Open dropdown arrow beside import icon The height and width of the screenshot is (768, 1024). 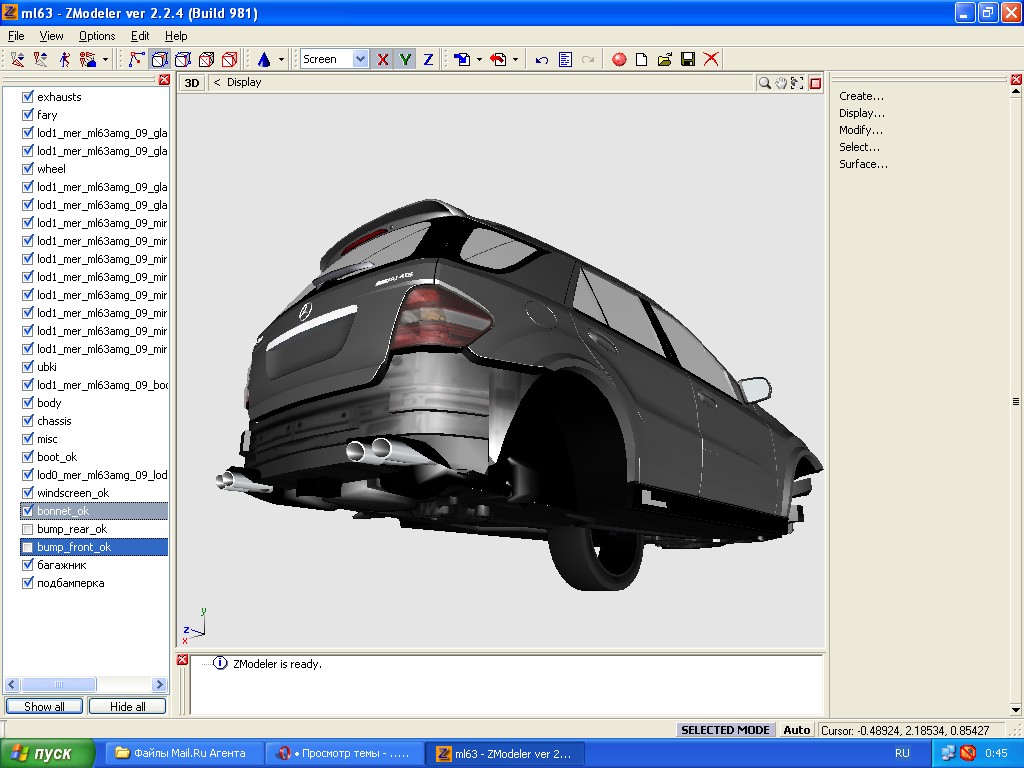click(479, 59)
